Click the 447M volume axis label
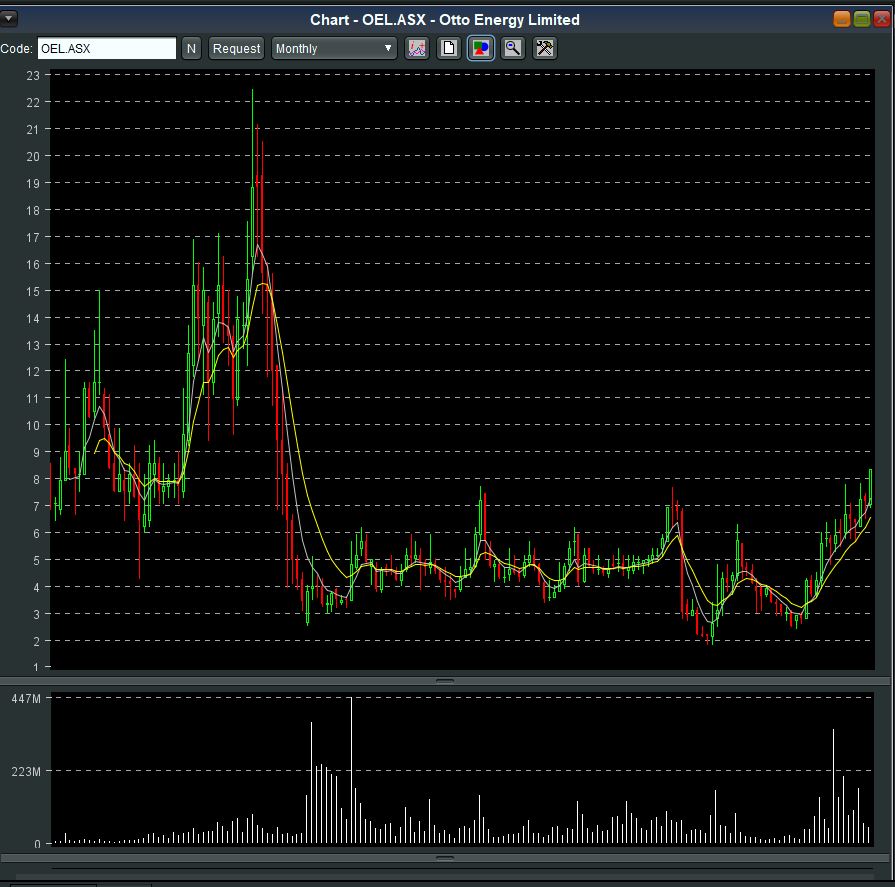 (x=26, y=699)
